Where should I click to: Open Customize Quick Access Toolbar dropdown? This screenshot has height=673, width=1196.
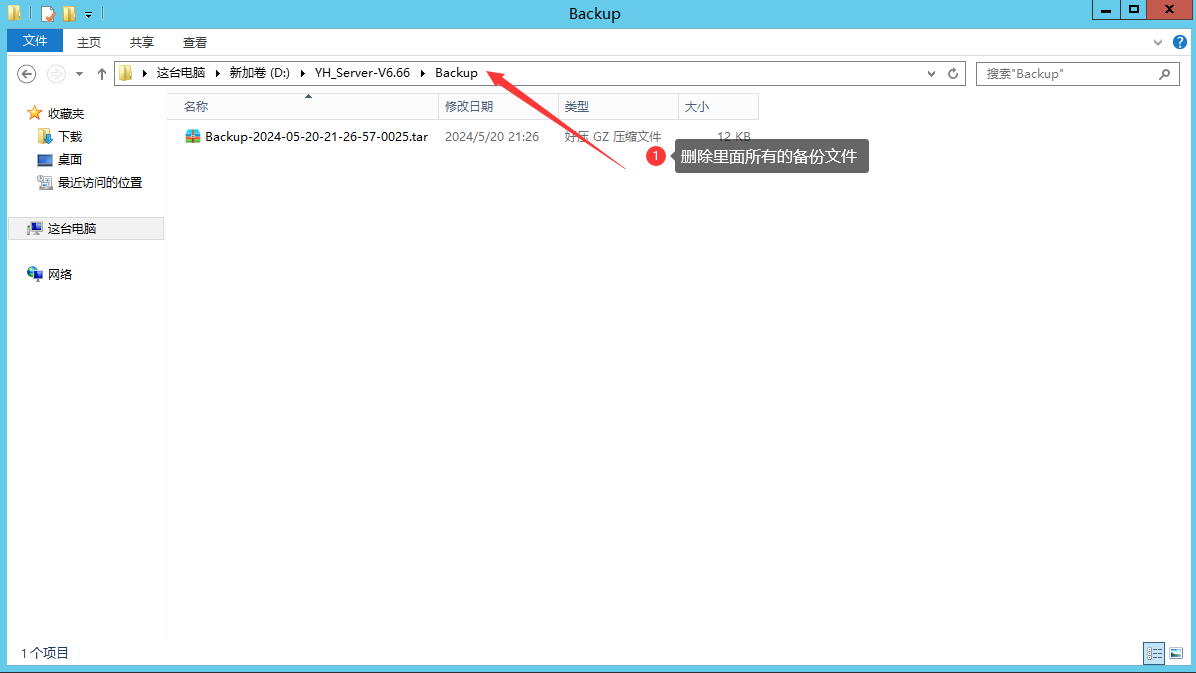coord(88,15)
